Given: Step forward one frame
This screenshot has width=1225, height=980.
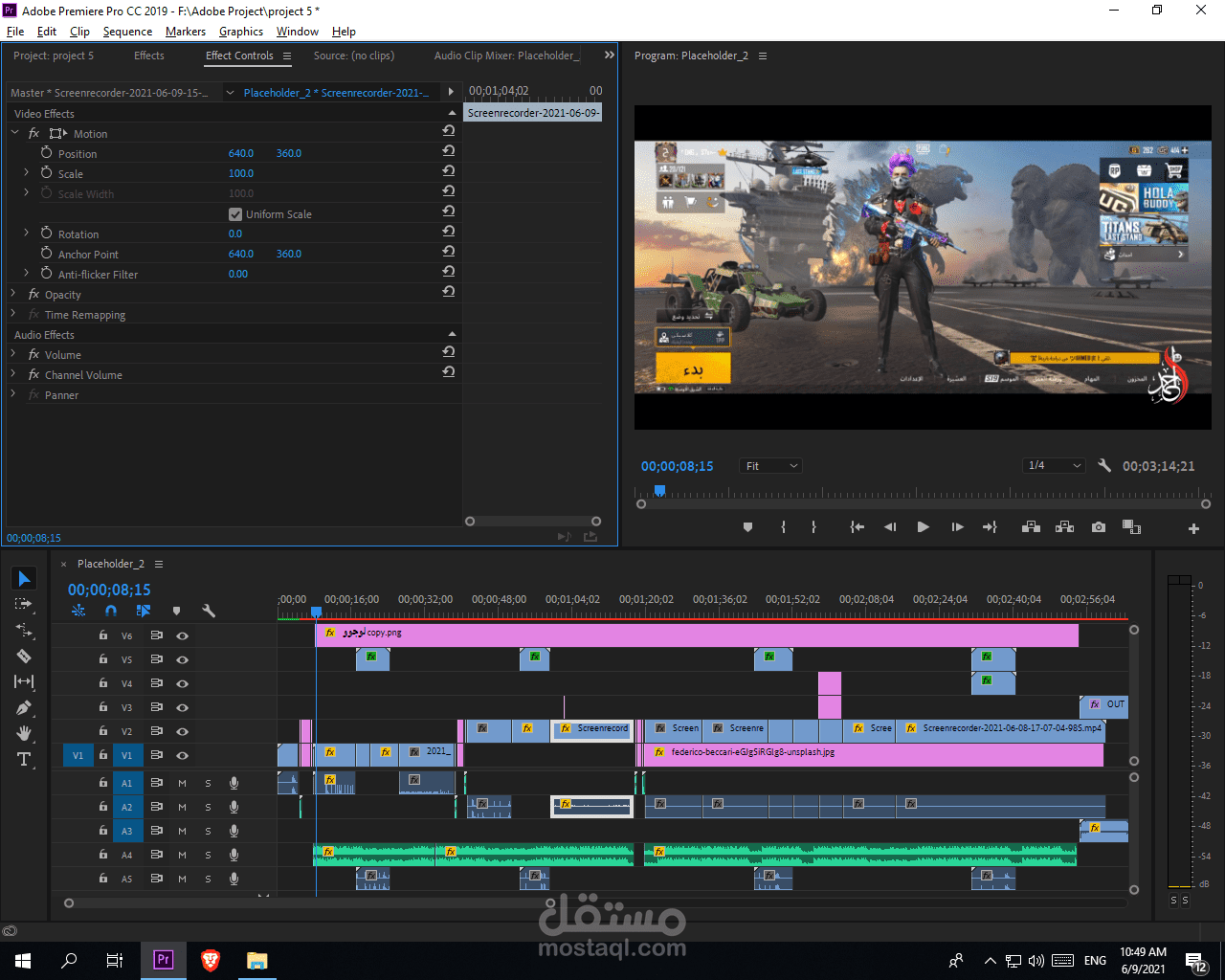Looking at the screenshot, I should pyautogui.click(x=957, y=527).
